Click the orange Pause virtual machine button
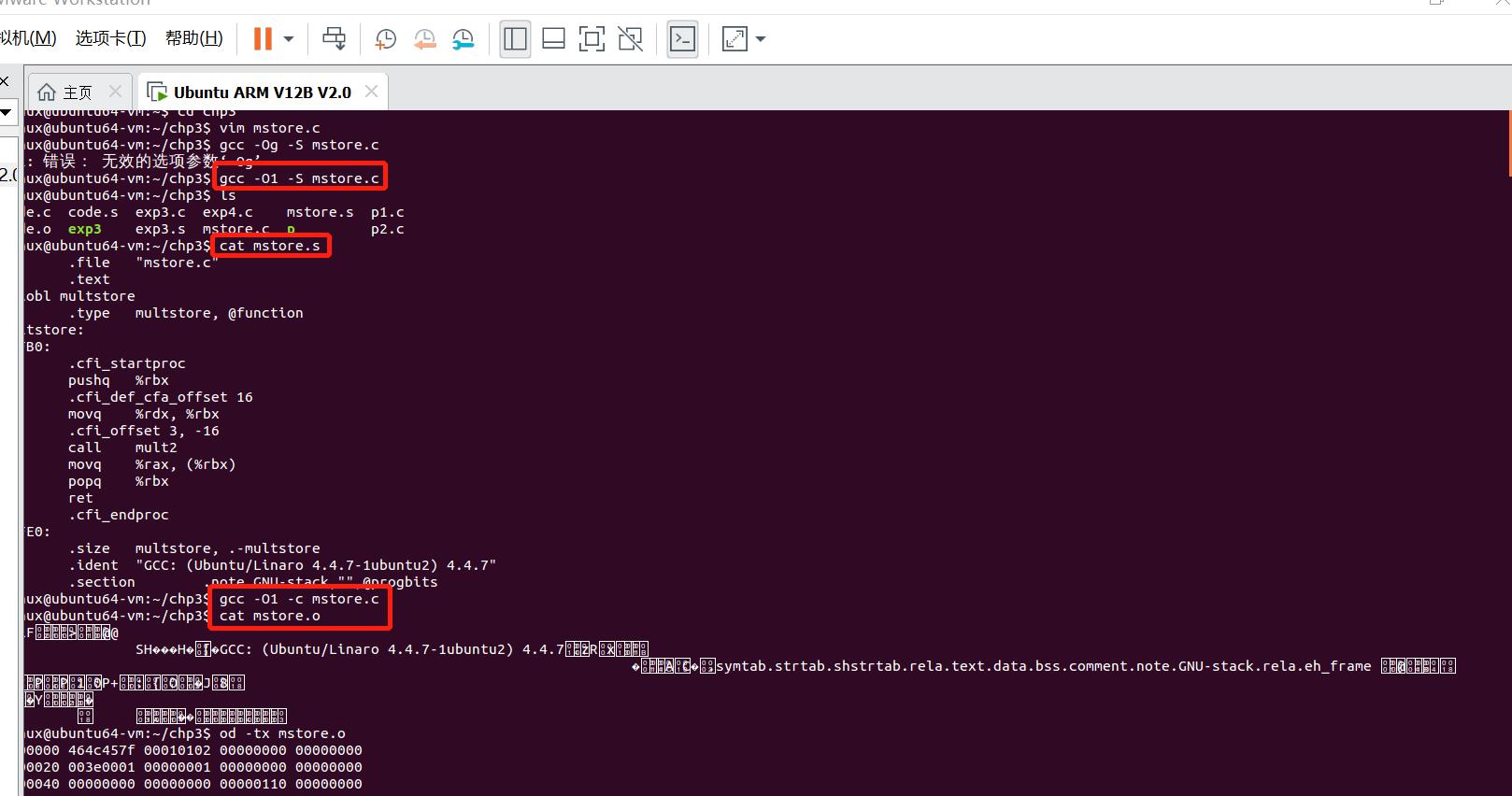The width and height of the screenshot is (1512, 796). [x=263, y=38]
